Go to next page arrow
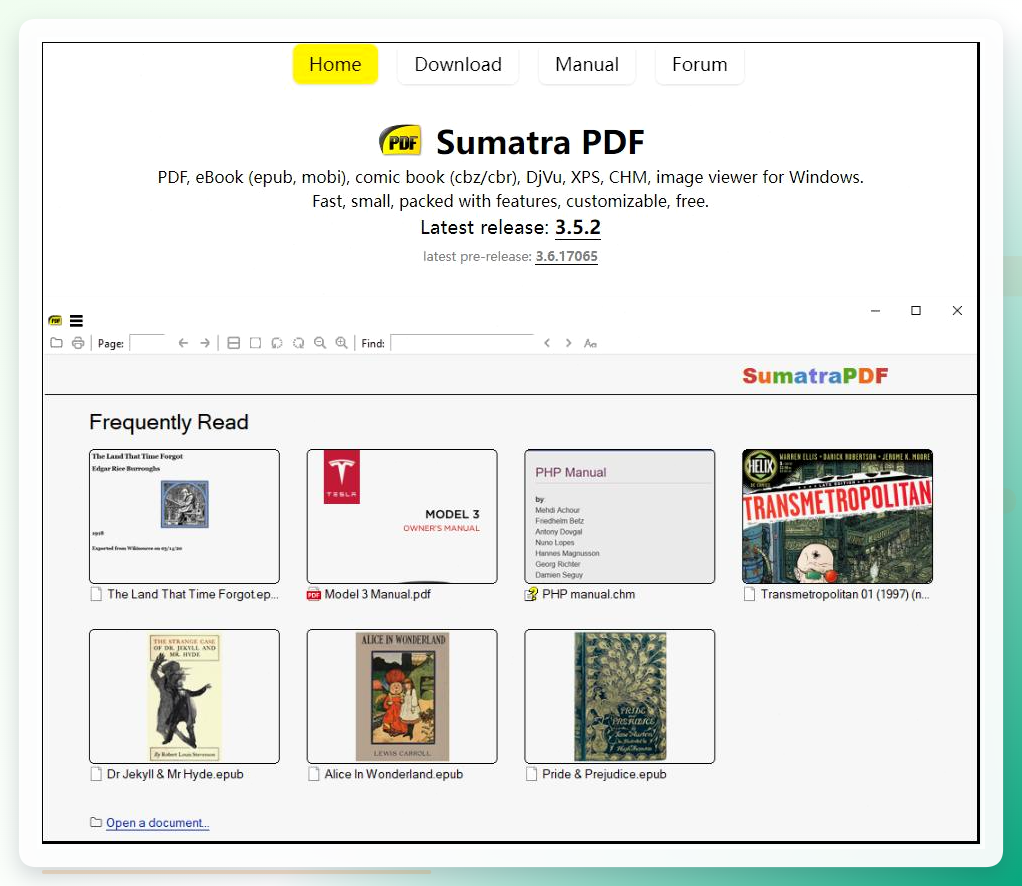This screenshot has width=1022, height=886. (205, 343)
